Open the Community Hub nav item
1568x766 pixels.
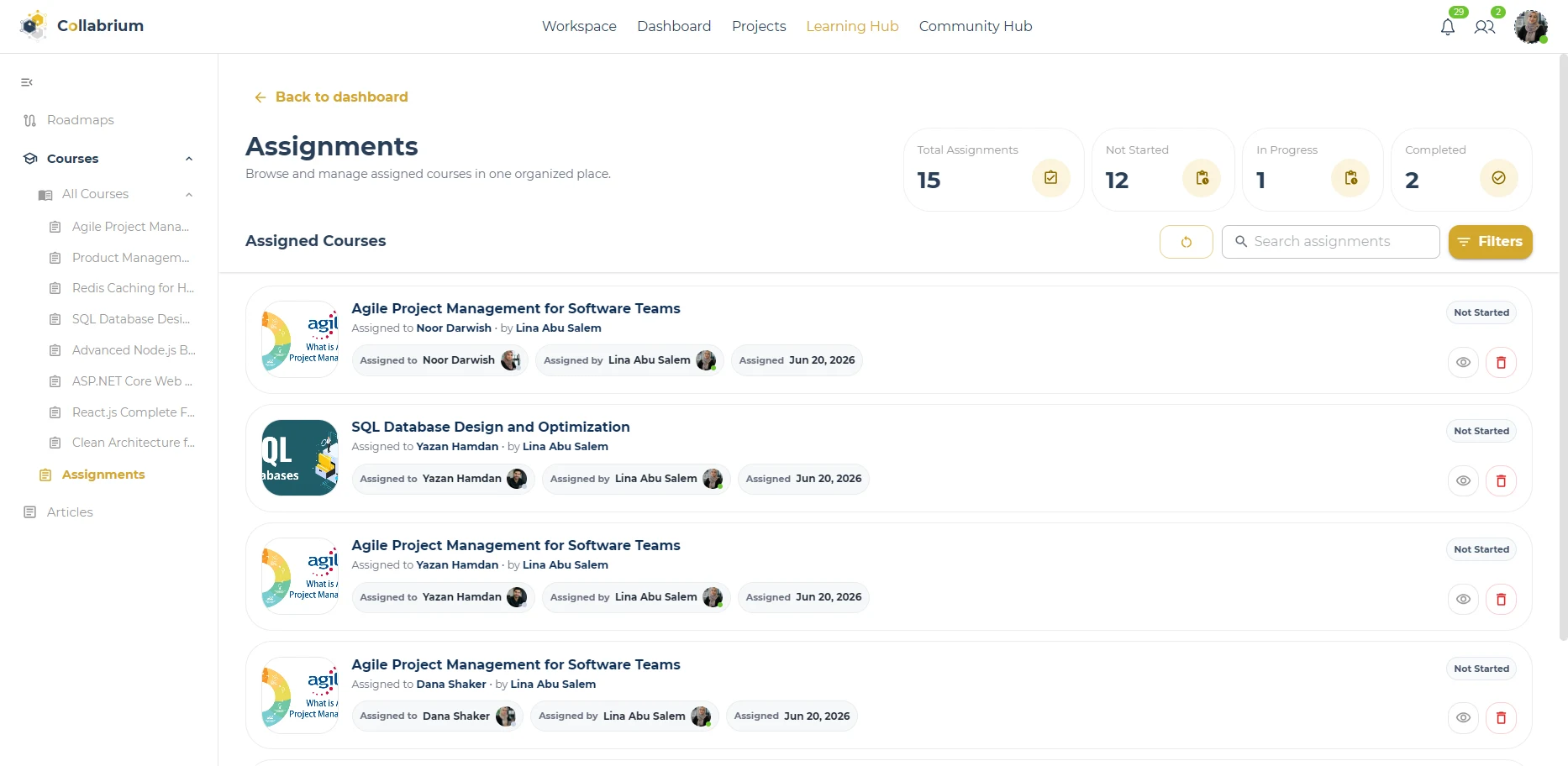click(976, 26)
